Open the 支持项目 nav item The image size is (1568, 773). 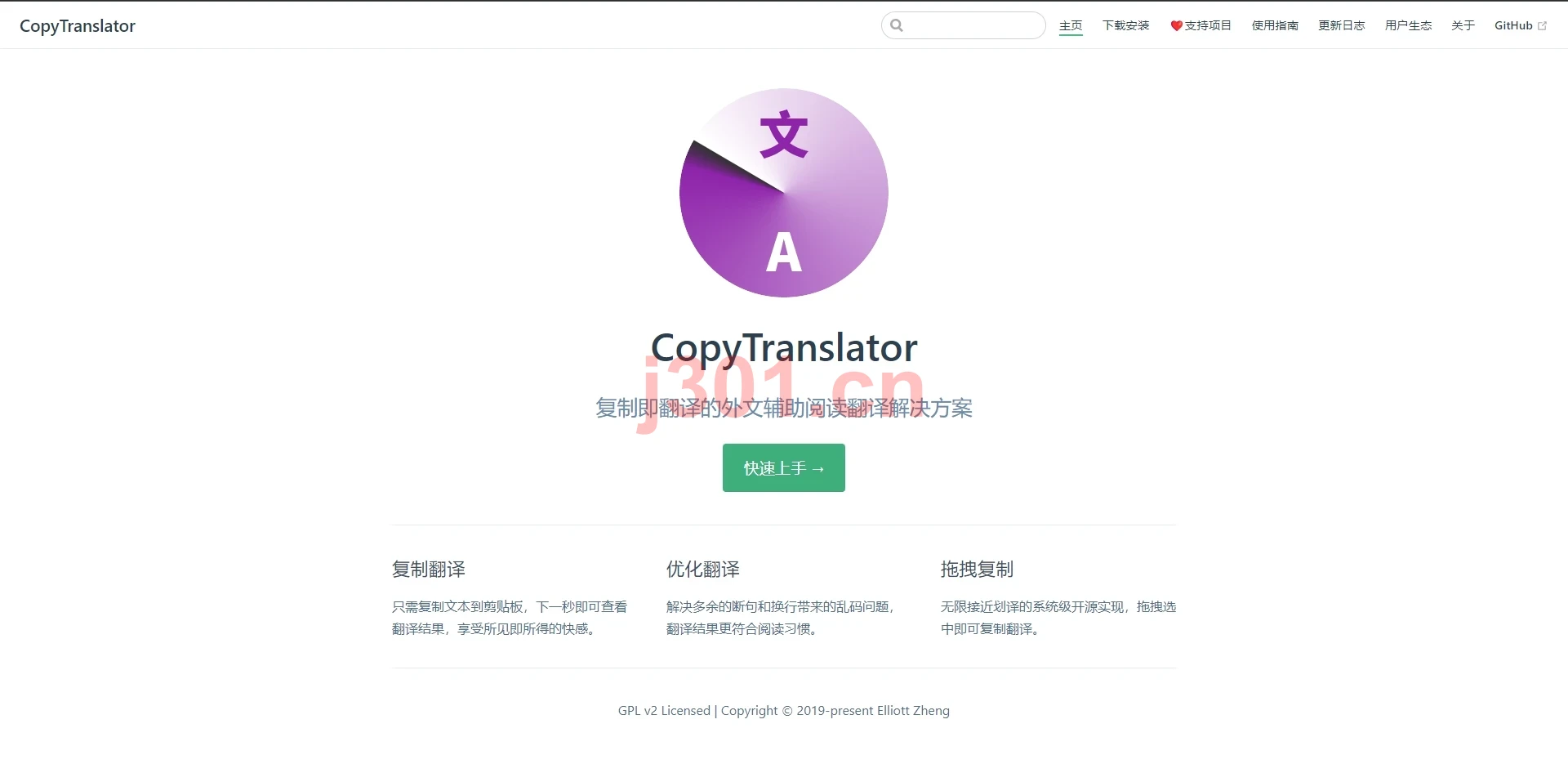(1200, 25)
